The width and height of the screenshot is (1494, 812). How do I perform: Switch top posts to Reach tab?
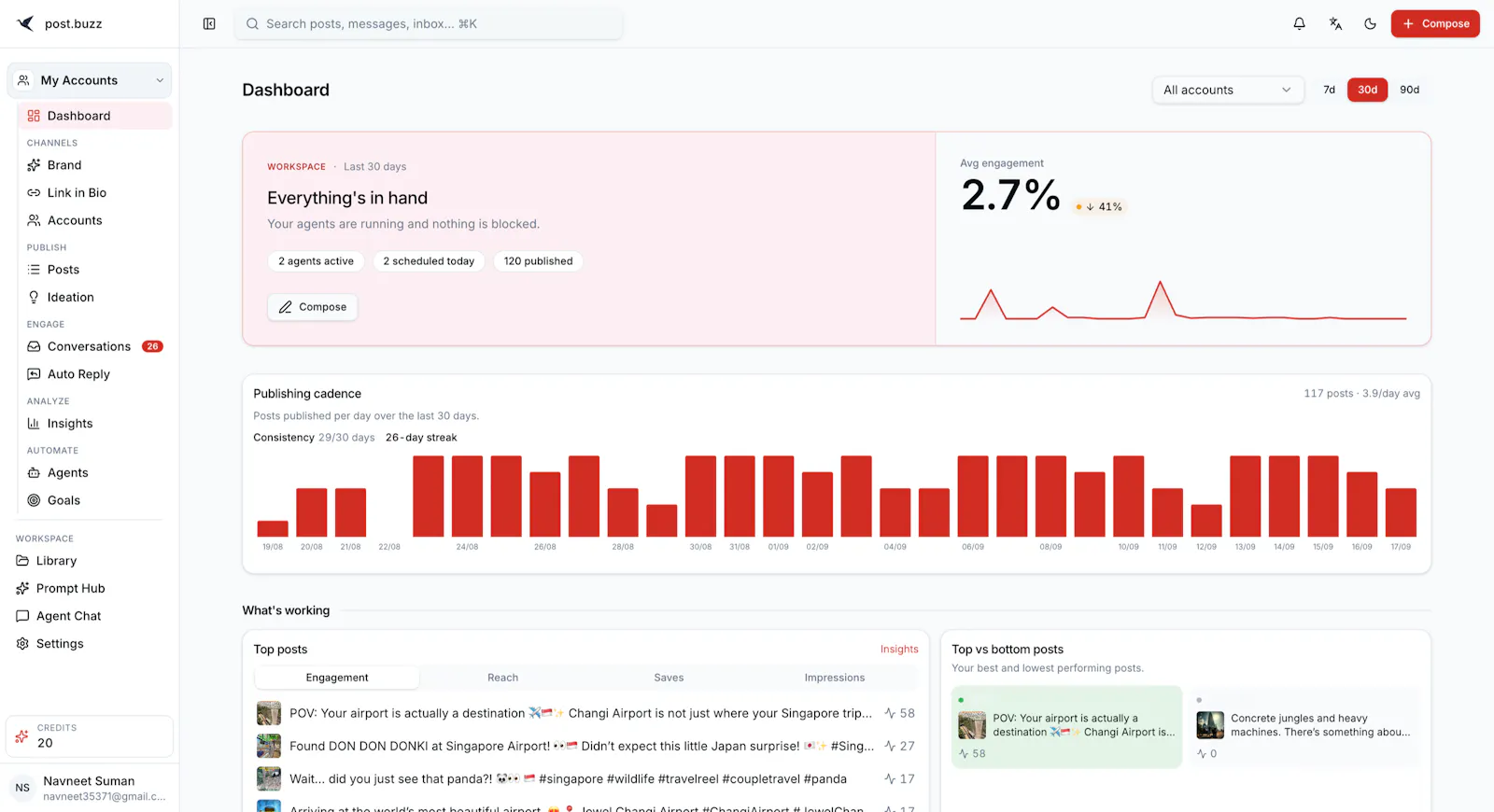(x=502, y=679)
